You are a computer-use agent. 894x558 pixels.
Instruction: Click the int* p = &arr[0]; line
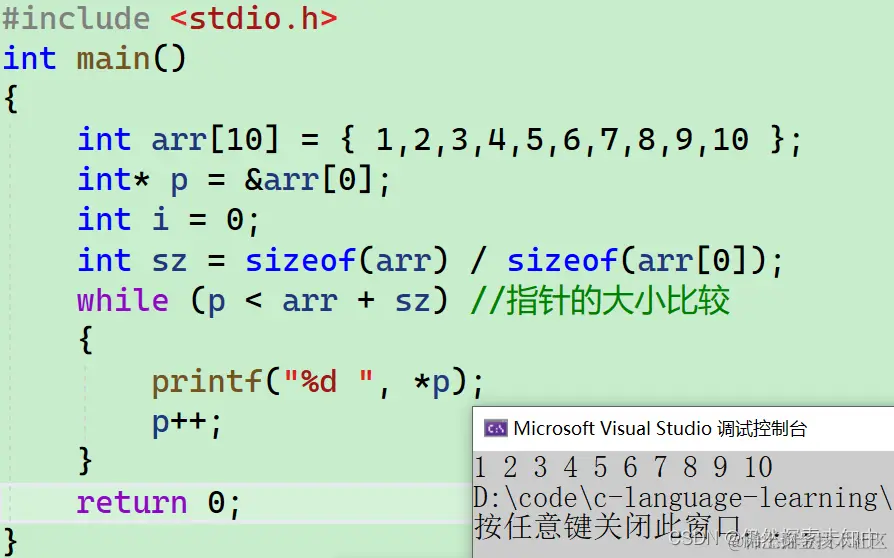(234, 181)
